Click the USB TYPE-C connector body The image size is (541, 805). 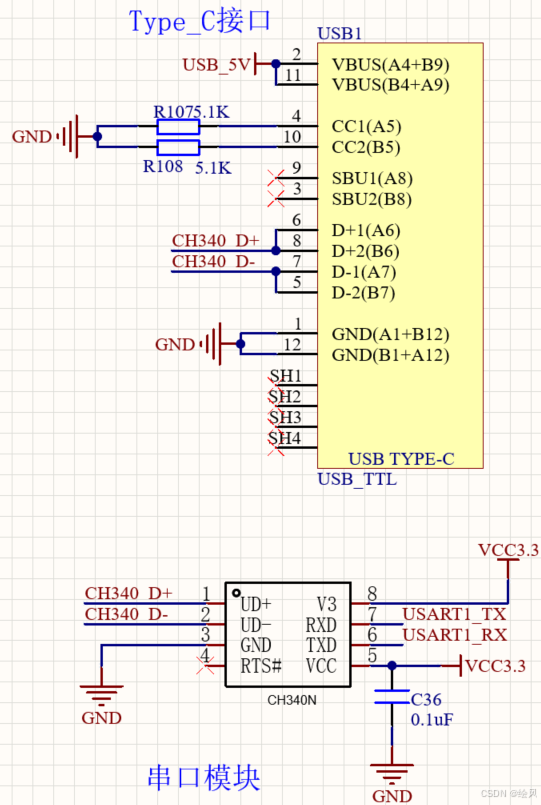coord(400,255)
